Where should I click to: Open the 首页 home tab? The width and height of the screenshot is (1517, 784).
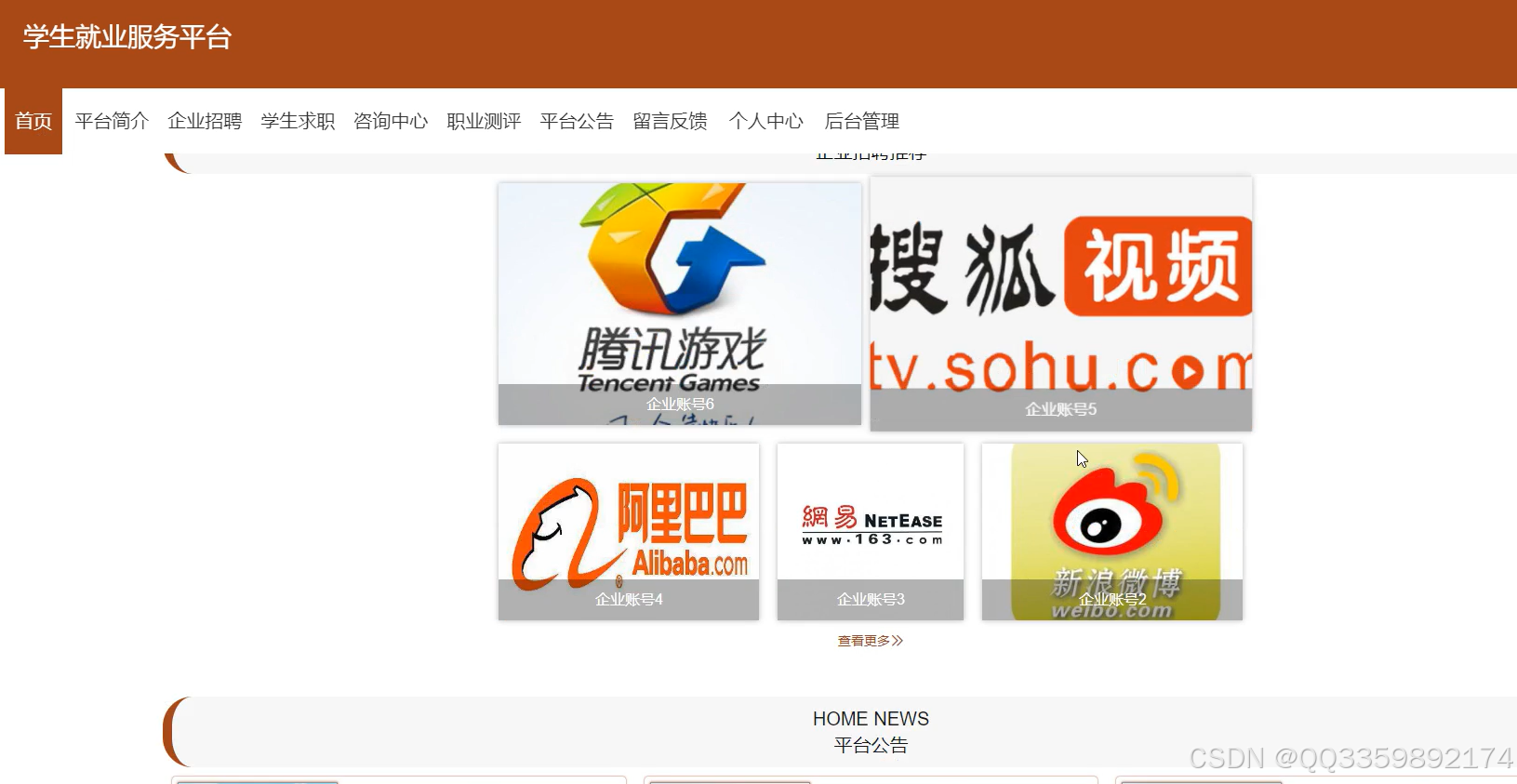pyautogui.click(x=33, y=121)
